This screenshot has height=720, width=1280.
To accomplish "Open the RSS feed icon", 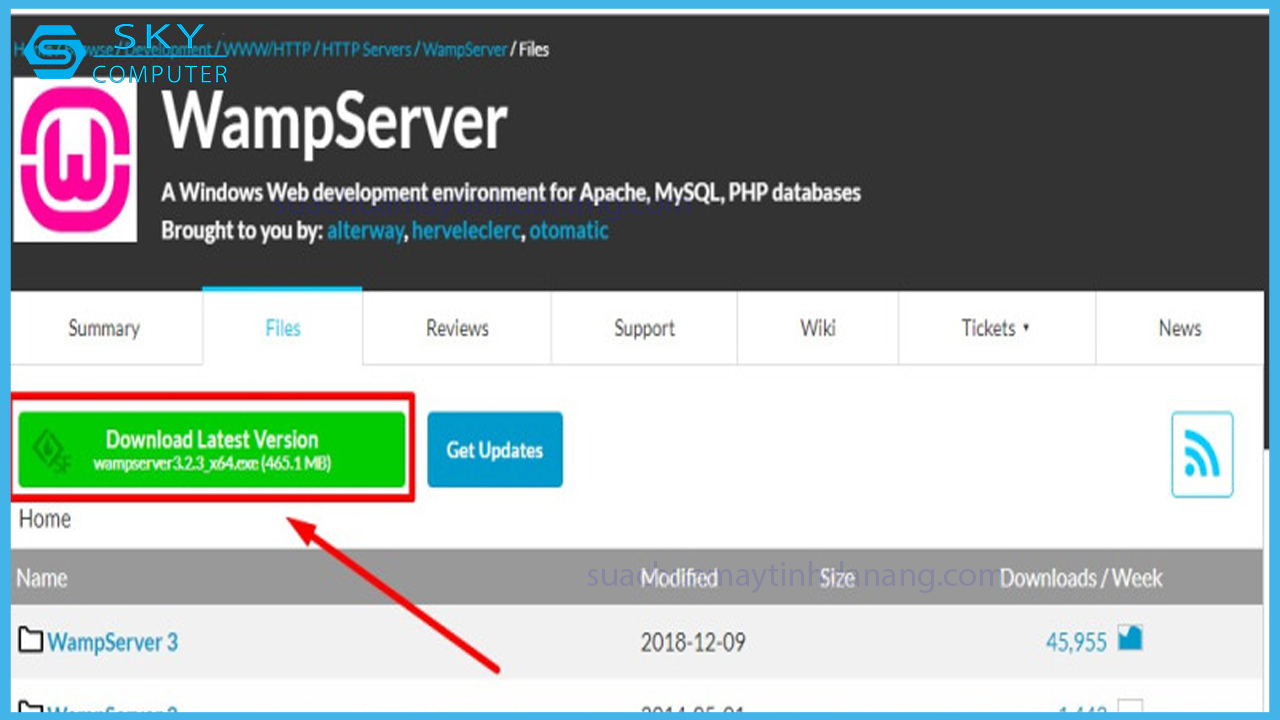I will [1202, 454].
